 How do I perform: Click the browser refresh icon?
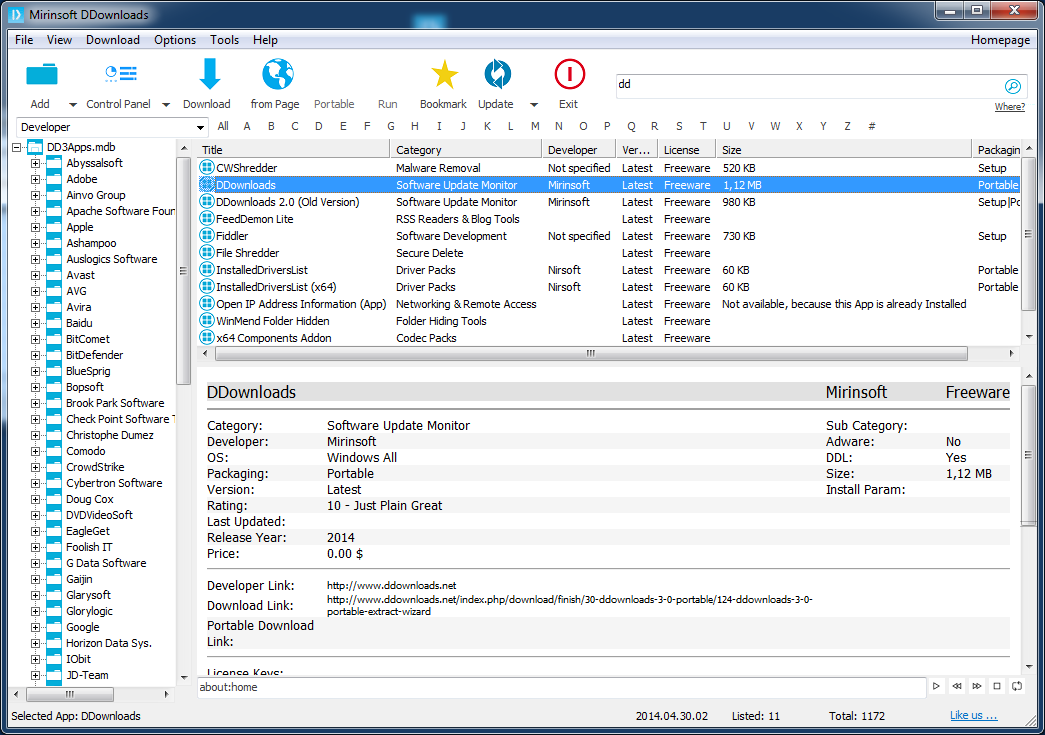tap(1017, 686)
